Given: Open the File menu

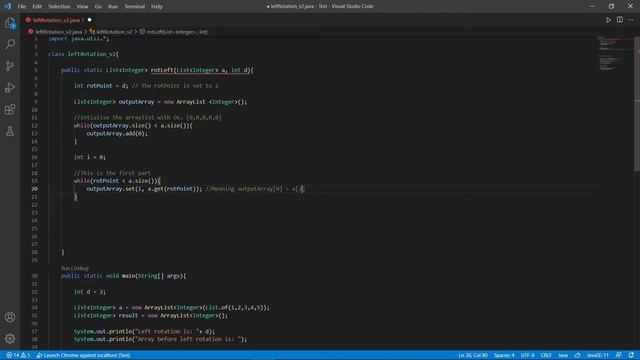Looking at the screenshot, I should (x=22, y=7).
